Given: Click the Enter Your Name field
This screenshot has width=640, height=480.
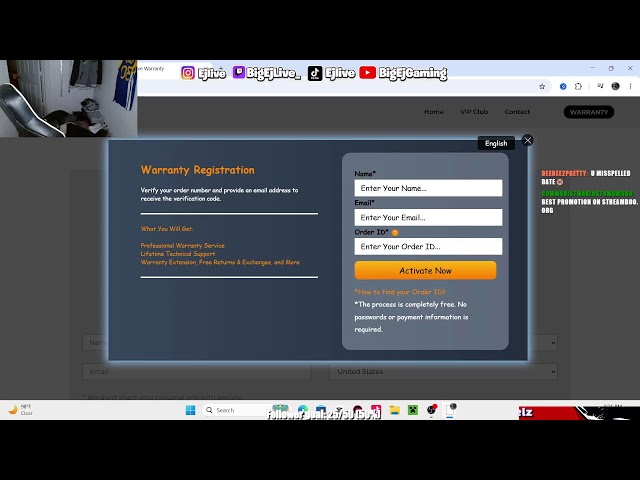Looking at the screenshot, I should [x=428, y=188].
